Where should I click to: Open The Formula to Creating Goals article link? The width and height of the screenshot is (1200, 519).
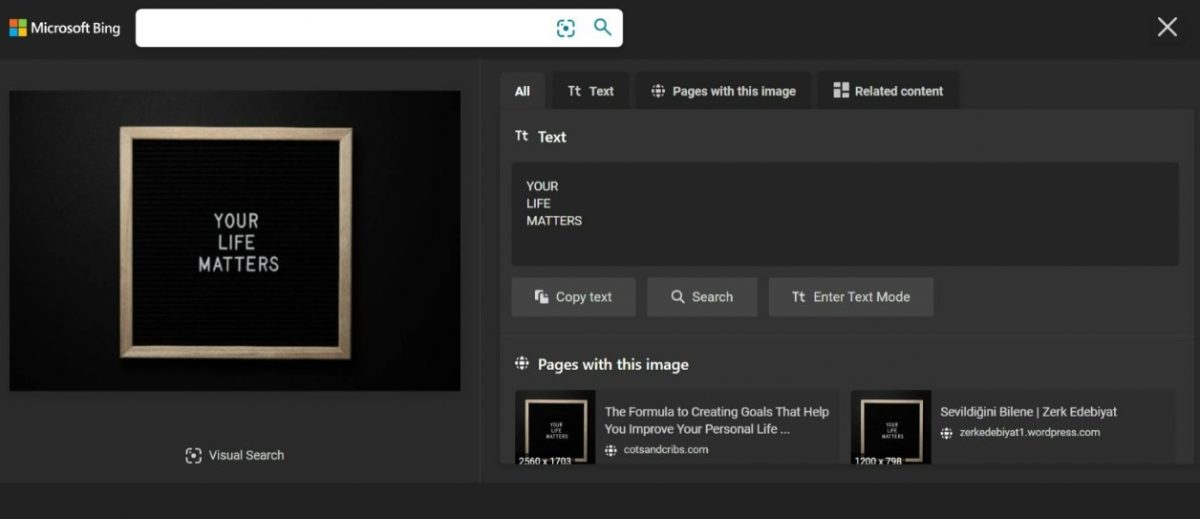click(716, 420)
